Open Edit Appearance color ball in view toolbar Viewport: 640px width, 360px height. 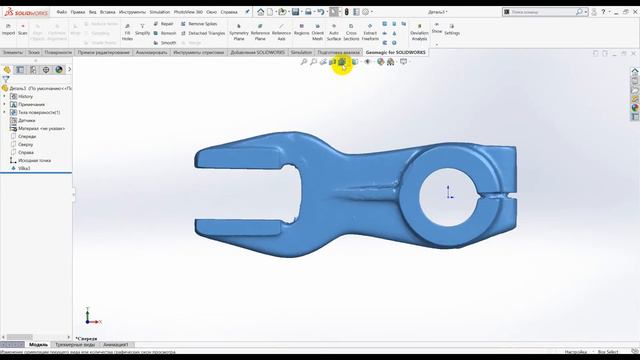point(380,62)
